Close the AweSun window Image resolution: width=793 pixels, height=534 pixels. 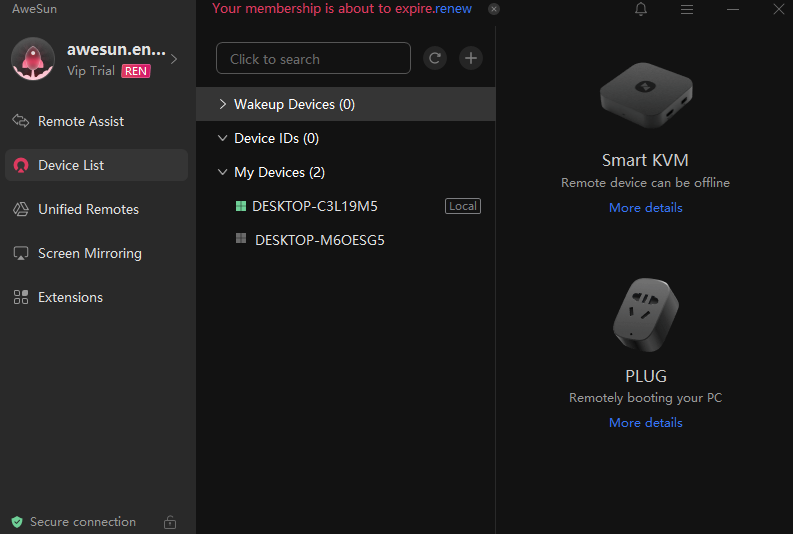click(779, 9)
